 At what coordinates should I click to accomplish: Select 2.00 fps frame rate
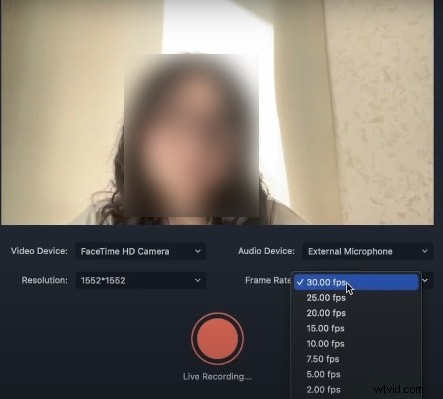[x=356, y=390]
